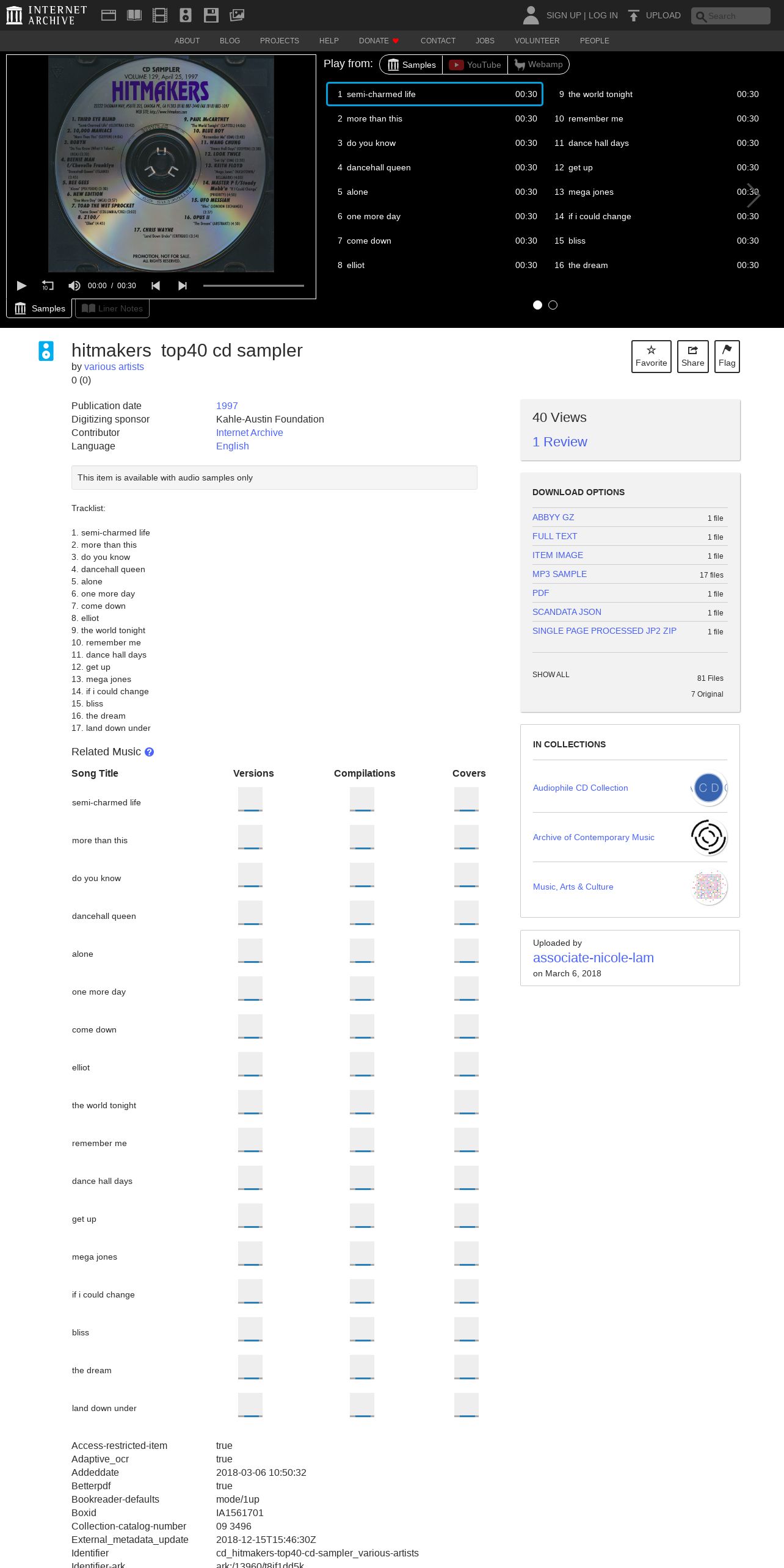Screen dimensions: 784x1568
Task: Open the Texts book icon
Action: click(134, 15)
